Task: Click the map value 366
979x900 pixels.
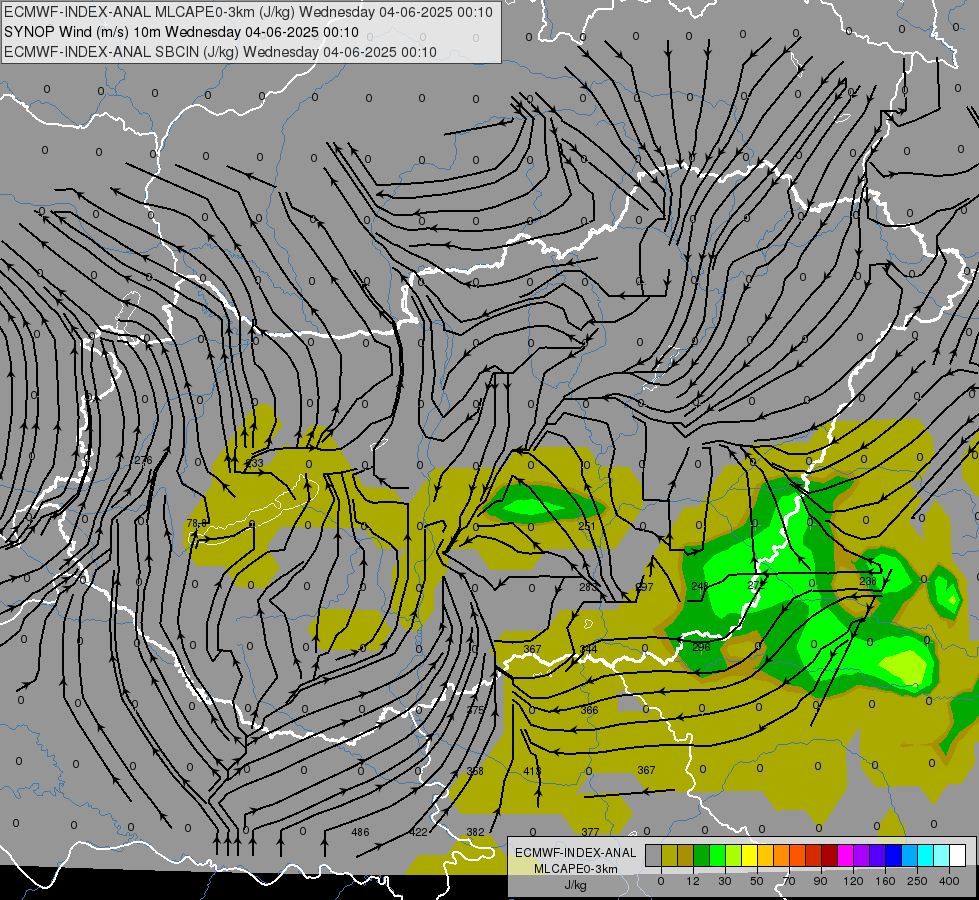Action: (x=589, y=710)
